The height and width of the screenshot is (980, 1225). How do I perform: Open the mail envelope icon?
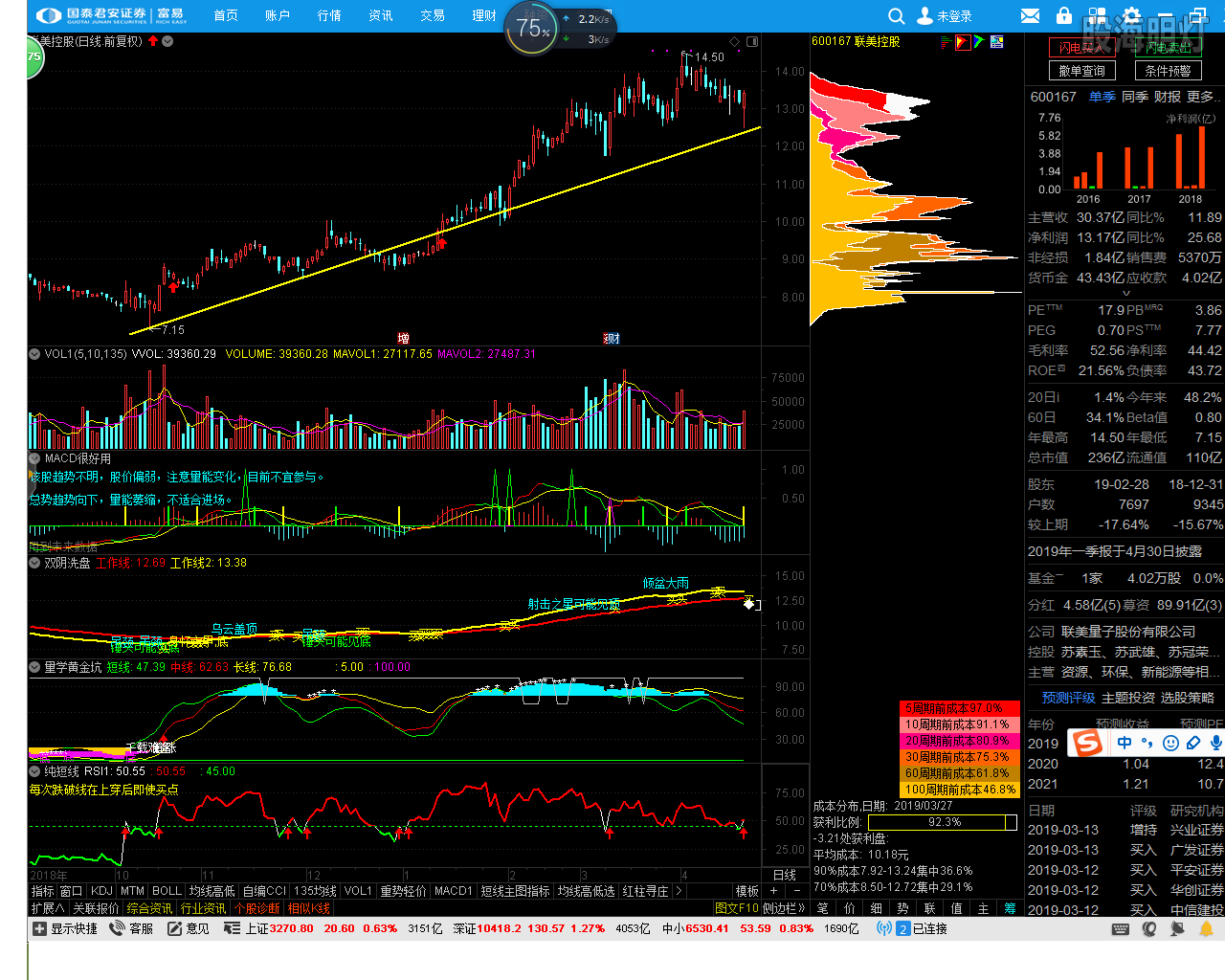coord(1030,16)
